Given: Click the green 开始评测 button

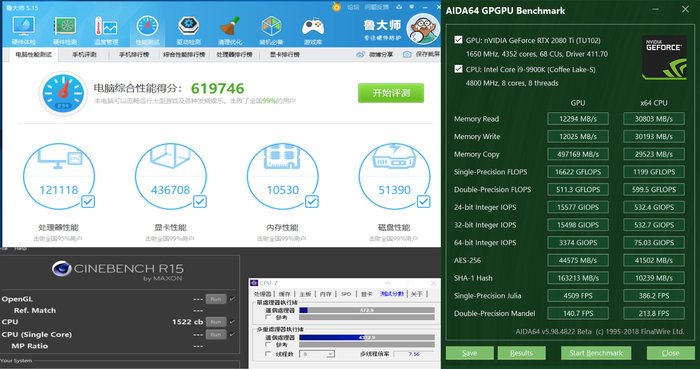Looking at the screenshot, I should click(x=391, y=93).
